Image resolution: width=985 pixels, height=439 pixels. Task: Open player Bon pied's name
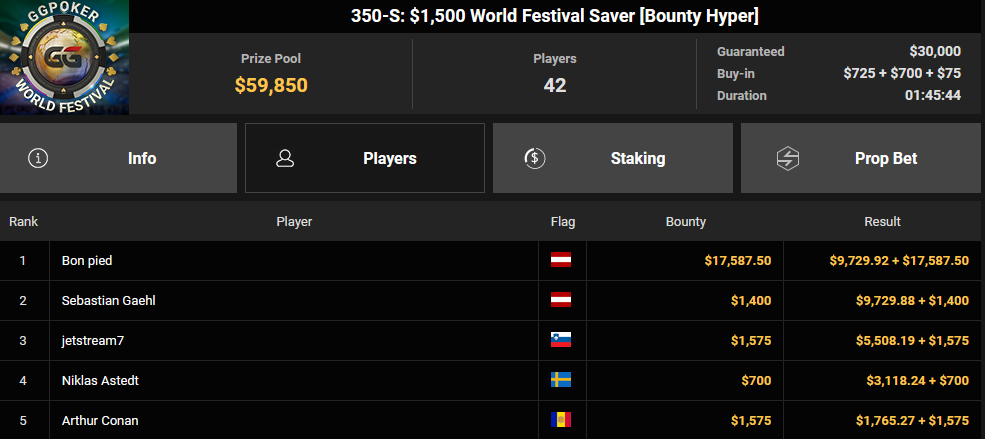coord(87,261)
